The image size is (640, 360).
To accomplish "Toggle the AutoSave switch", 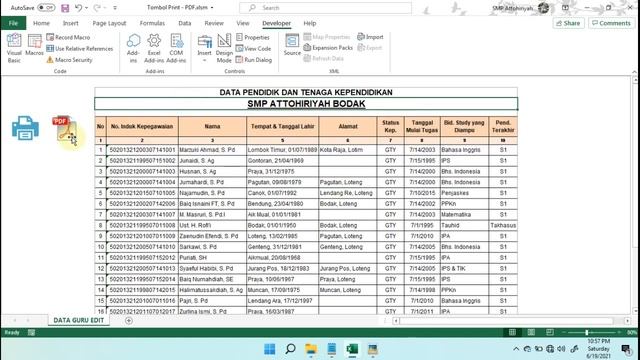I will pyautogui.click(x=46, y=8).
